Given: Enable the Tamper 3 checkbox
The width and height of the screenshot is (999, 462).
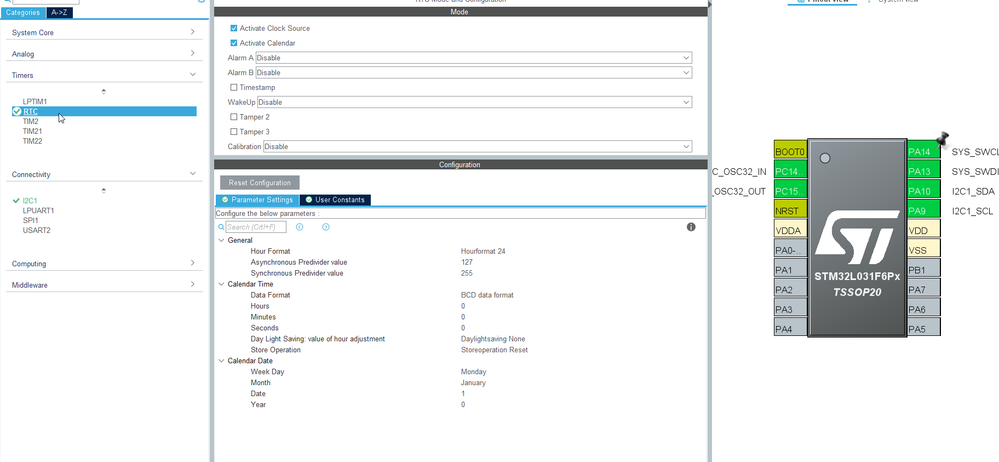Looking at the screenshot, I should click(x=234, y=132).
